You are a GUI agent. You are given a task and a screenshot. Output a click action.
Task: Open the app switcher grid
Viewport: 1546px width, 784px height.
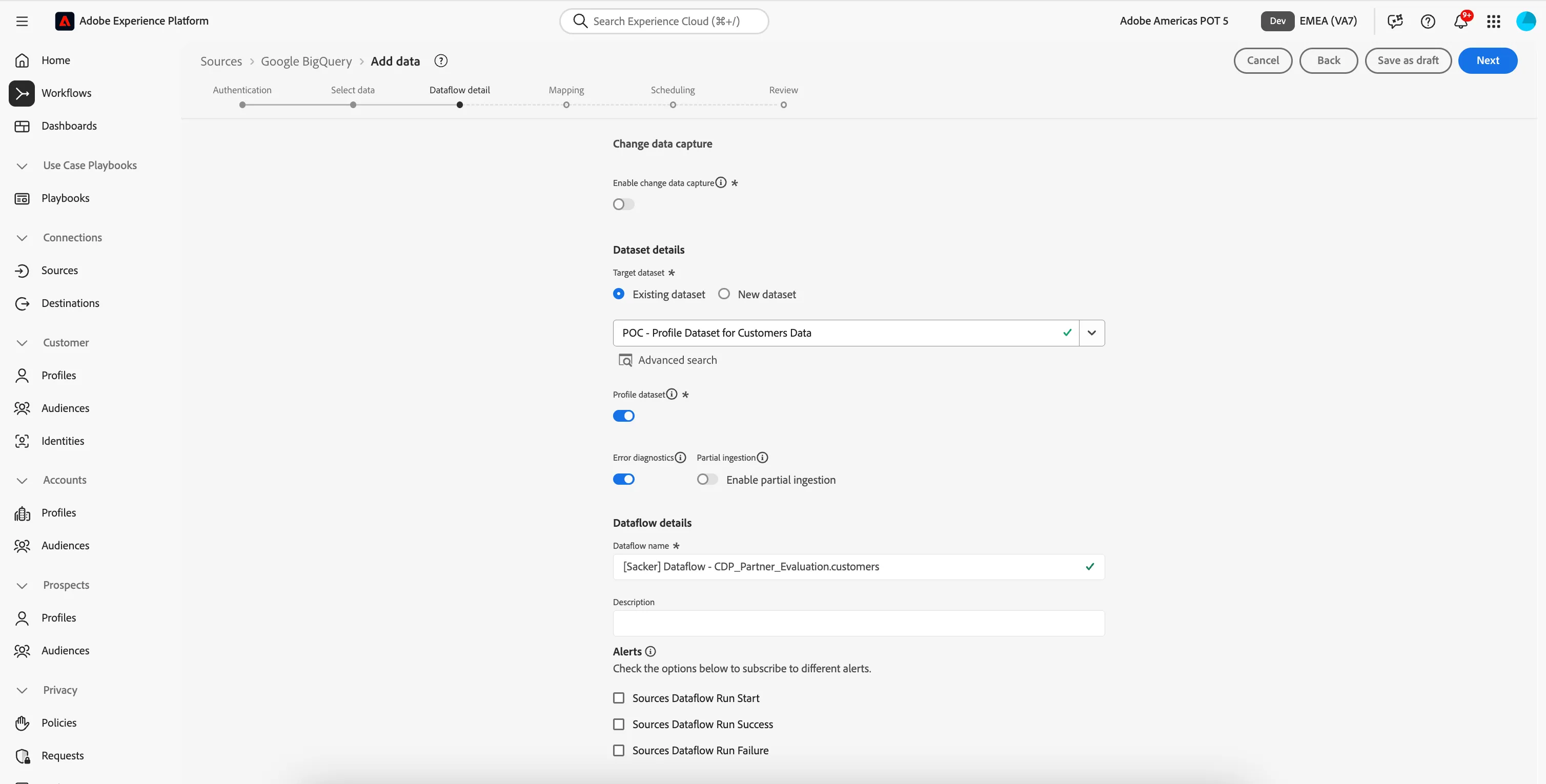point(1493,21)
